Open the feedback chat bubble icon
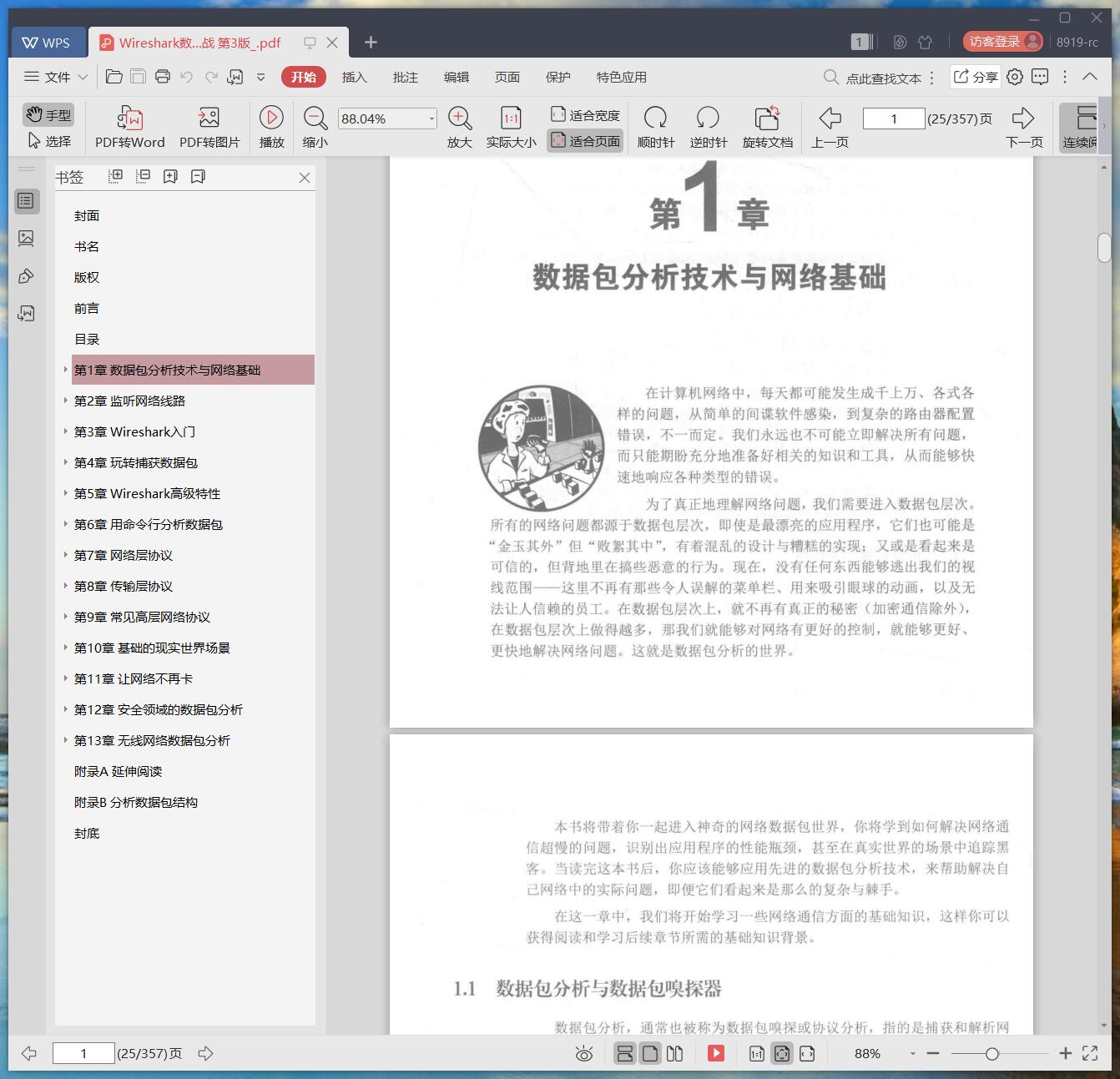The image size is (1120, 1079). 1040,77
